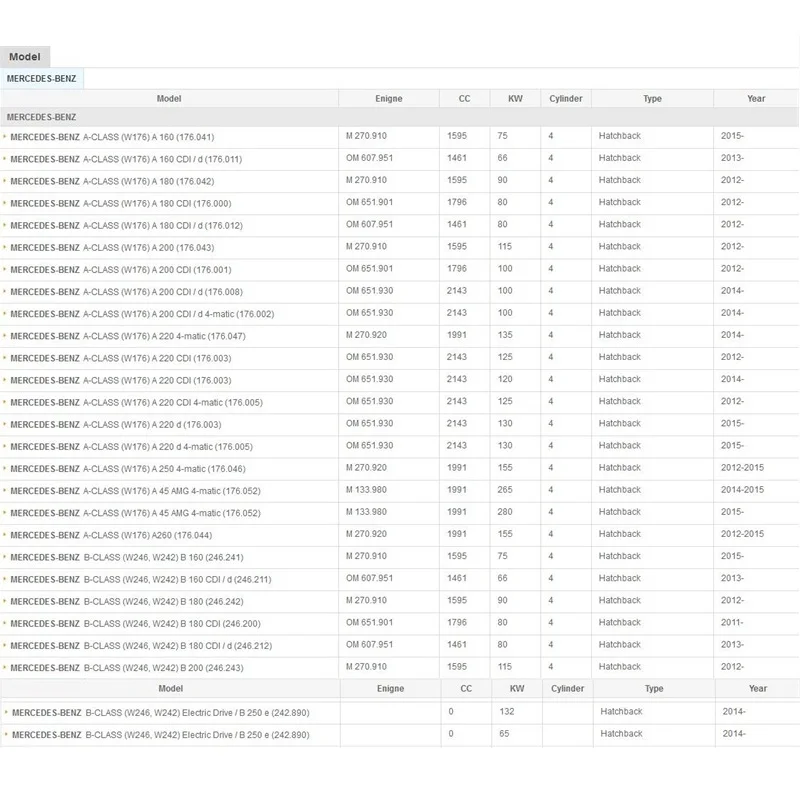The height and width of the screenshot is (800, 800).
Task: Click the arrow bullet beside B 200 (246.243)
Action: tap(5, 667)
